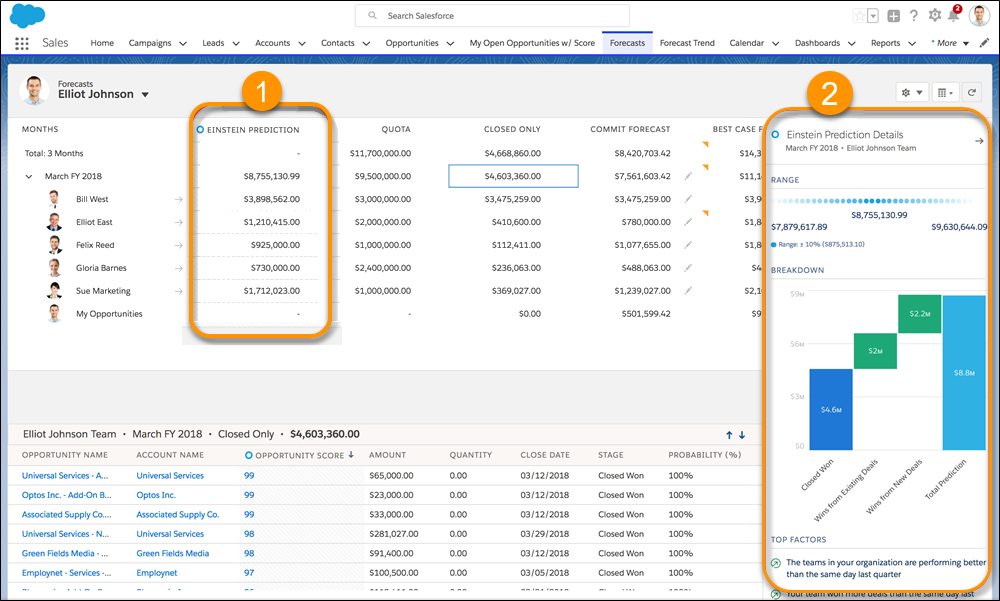The image size is (1000, 601).
Task: Click the up arrow above opportunity list
Action: coord(729,435)
